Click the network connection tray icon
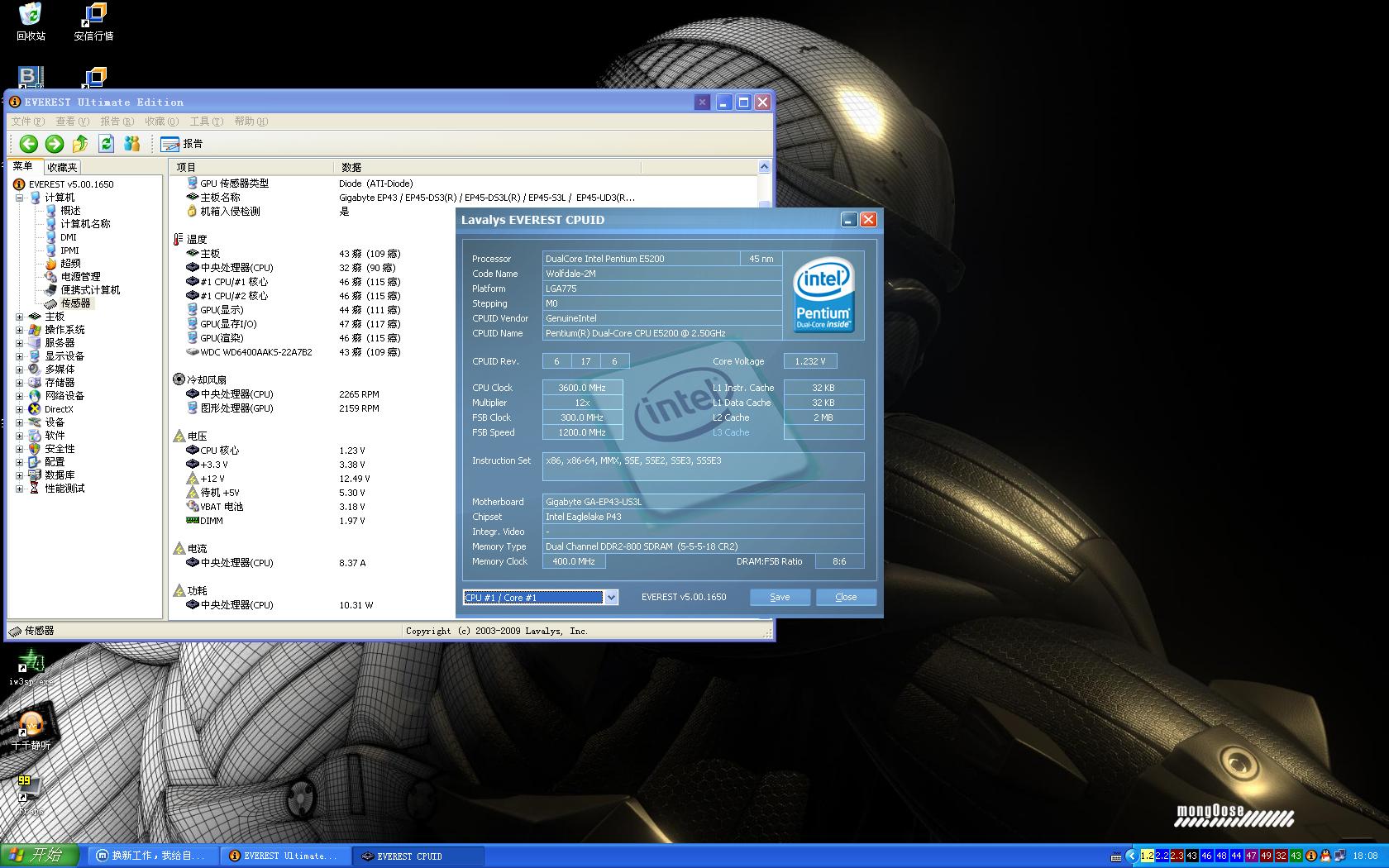The width and height of the screenshot is (1389, 868). click(1339, 856)
